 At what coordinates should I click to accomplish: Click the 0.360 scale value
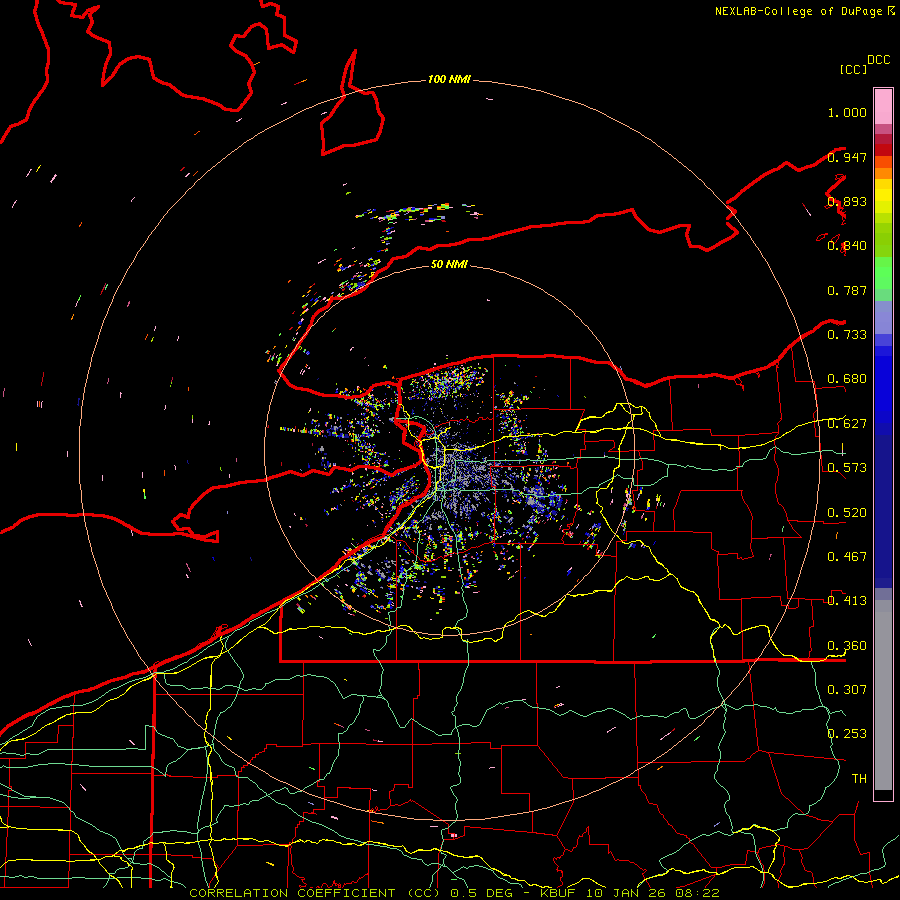coord(847,646)
